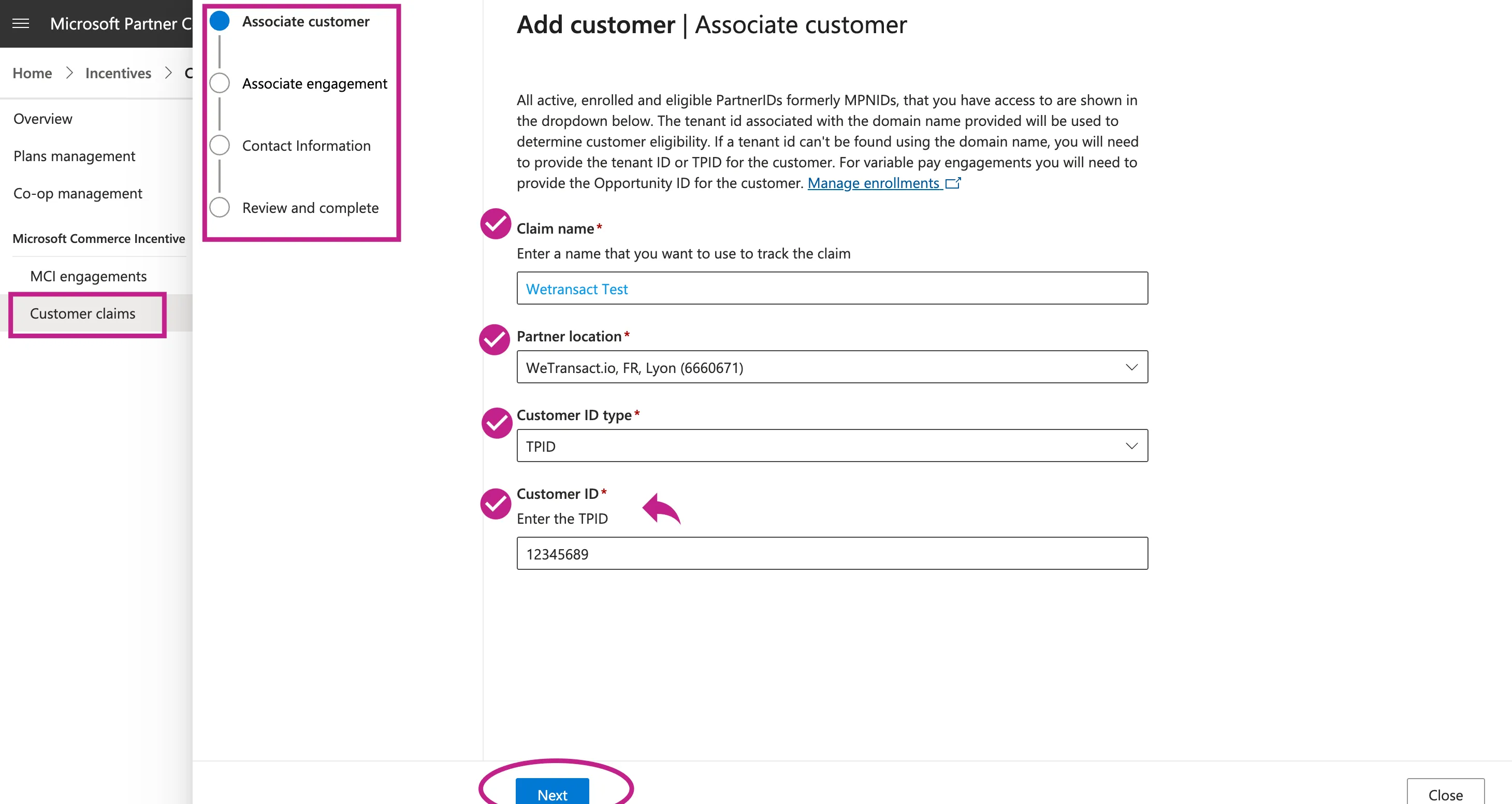Click the checkmark icon beside Customer ID

[x=496, y=504]
